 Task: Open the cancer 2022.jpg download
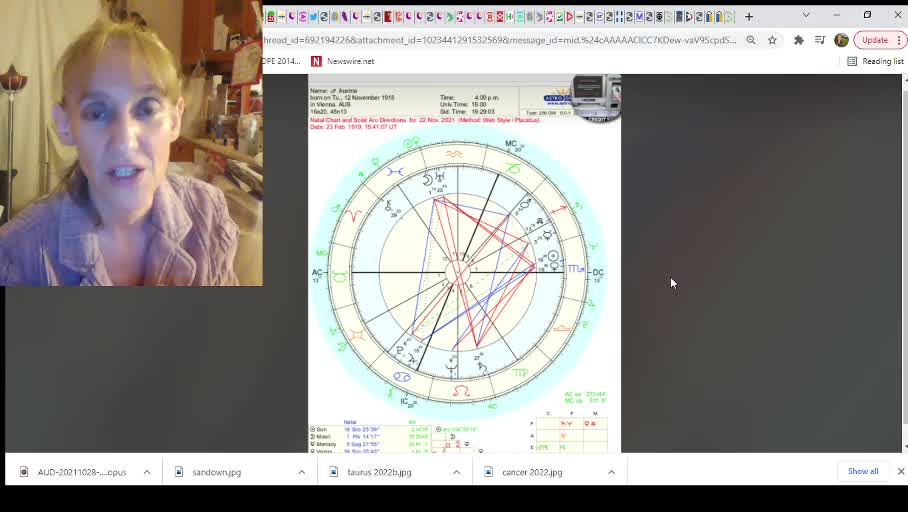tap(532, 472)
